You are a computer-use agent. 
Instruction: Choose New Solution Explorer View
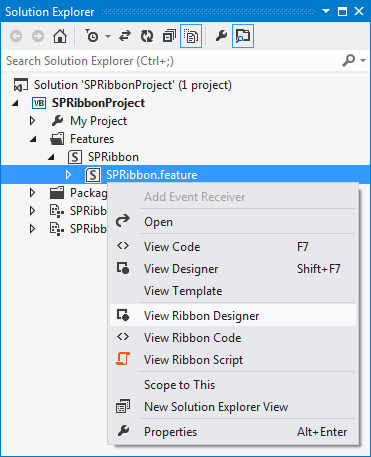tap(233, 407)
